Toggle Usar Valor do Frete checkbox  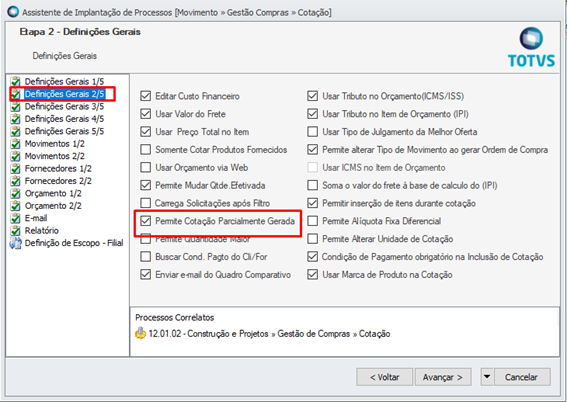coord(145,114)
